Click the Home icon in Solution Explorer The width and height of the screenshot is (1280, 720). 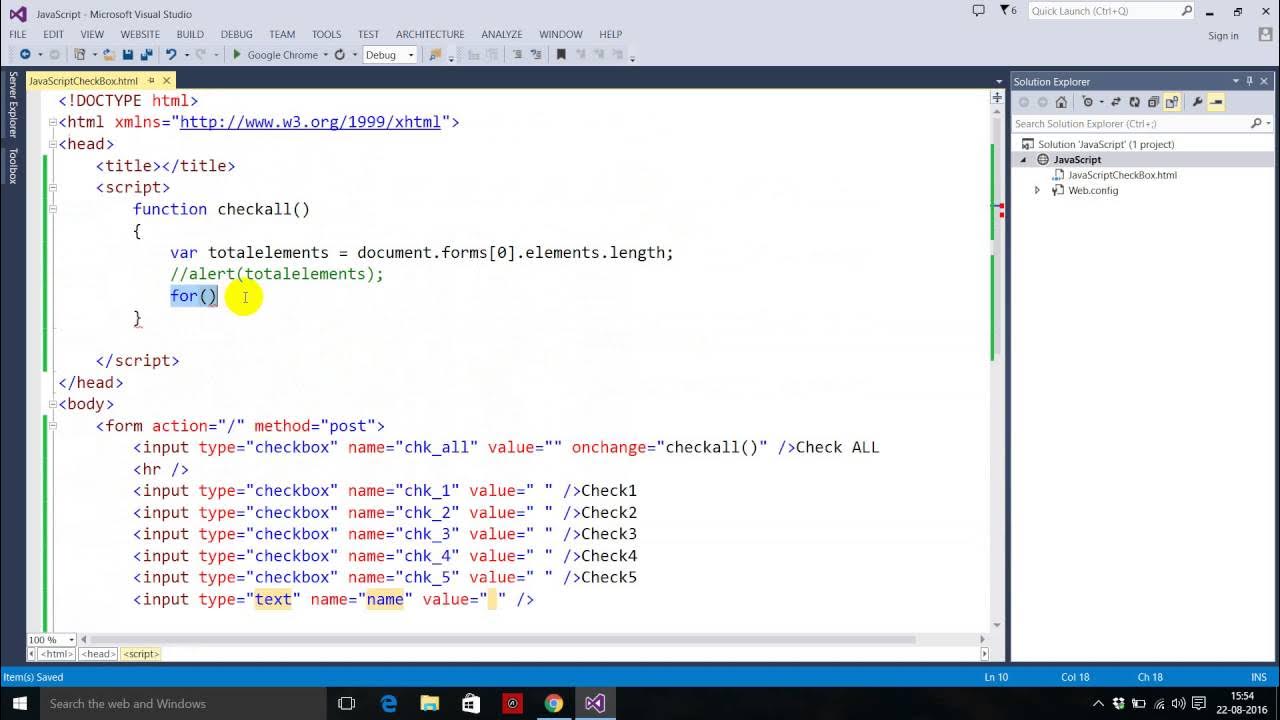[x=1061, y=102]
